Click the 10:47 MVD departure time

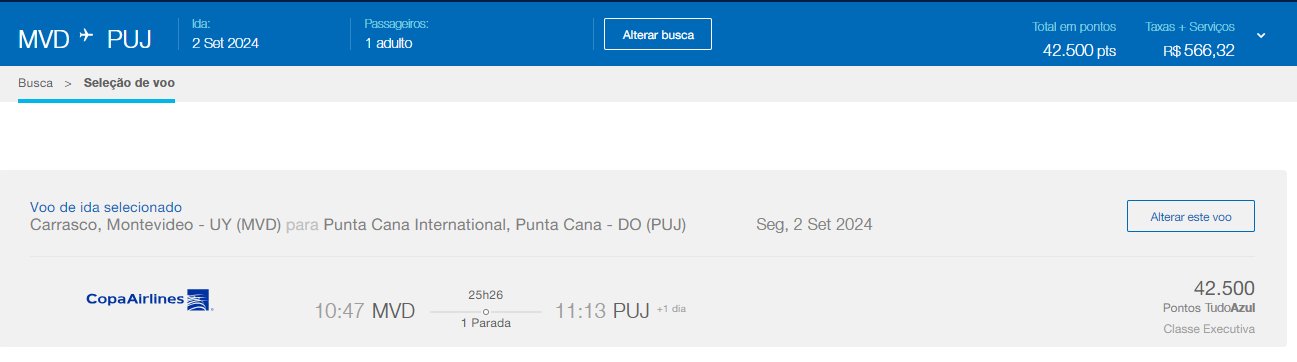pyautogui.click(x=364, y=310)
